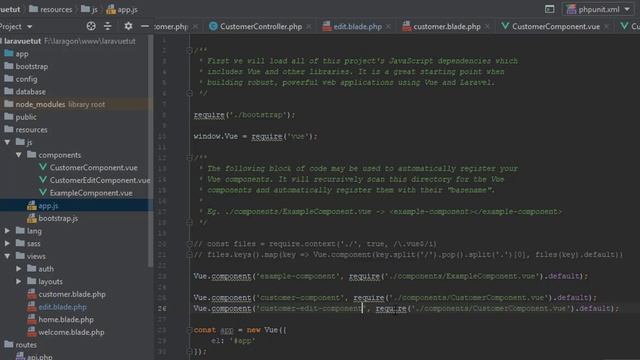
Task: Collapse the views folder arrow
Action: (7, 256)
